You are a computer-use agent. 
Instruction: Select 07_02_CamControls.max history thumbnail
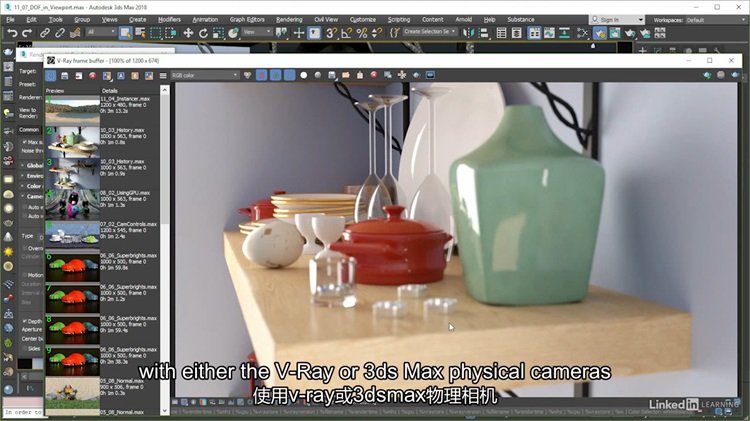(x=73, y=235)
